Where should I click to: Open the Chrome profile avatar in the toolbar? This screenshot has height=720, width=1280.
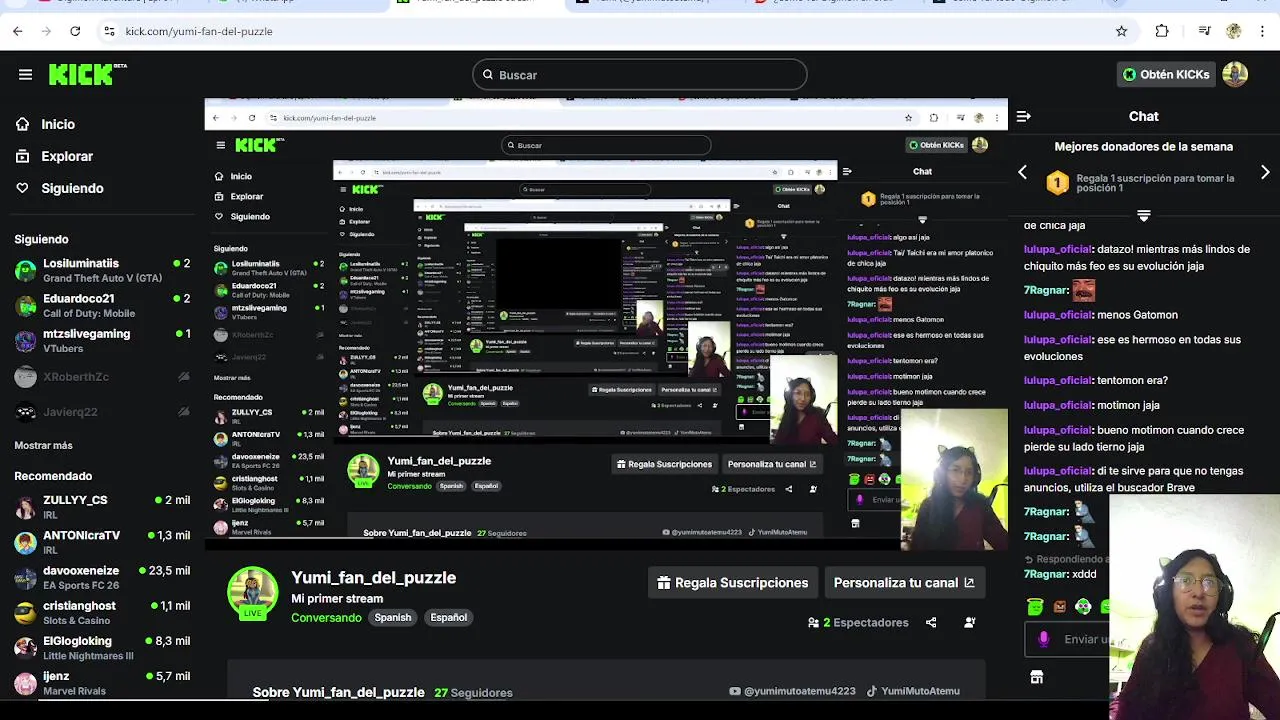(x=1234, y=31)
